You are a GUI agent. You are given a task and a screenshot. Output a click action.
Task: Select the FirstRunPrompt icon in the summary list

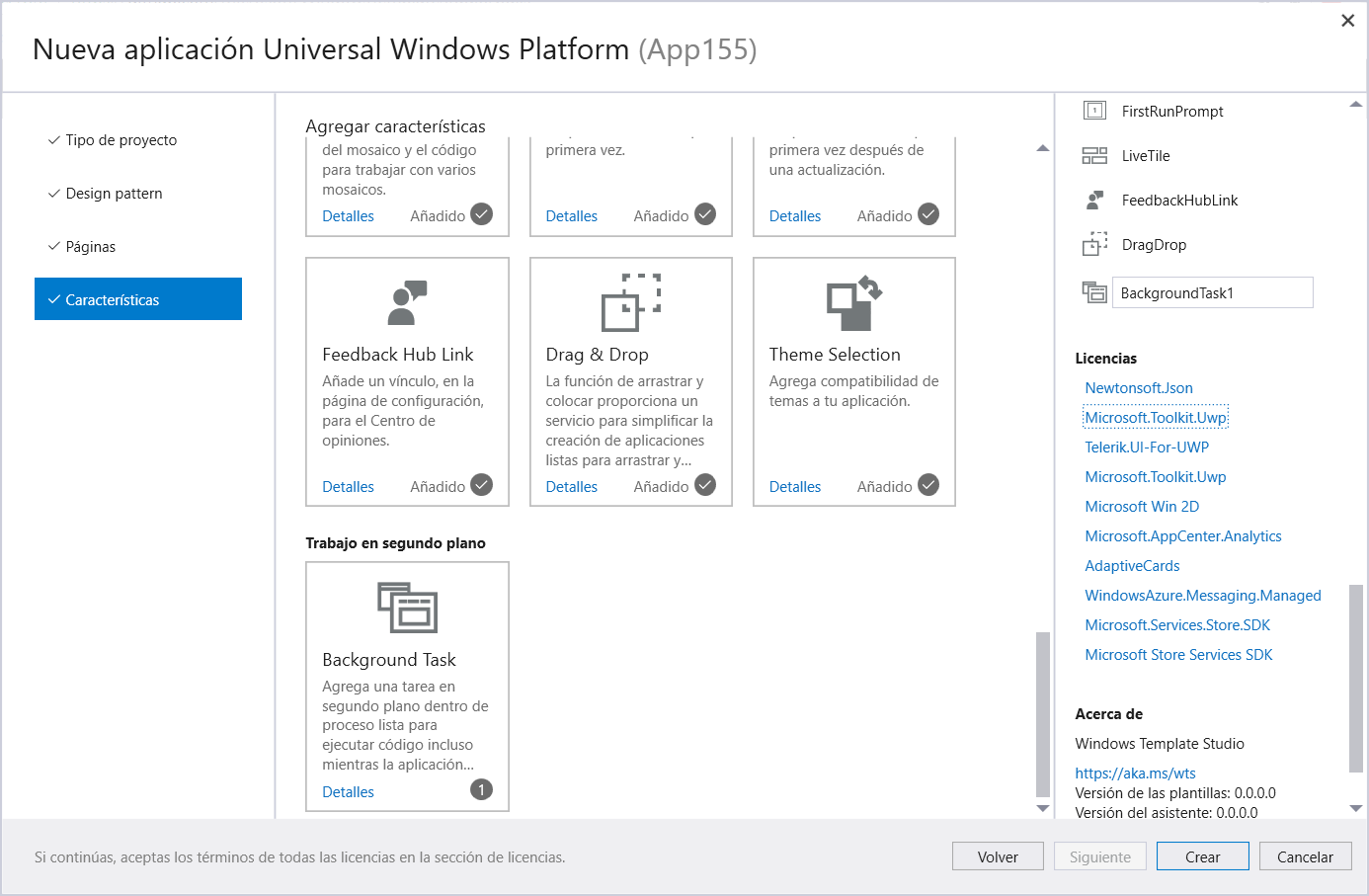(1094, 111)
